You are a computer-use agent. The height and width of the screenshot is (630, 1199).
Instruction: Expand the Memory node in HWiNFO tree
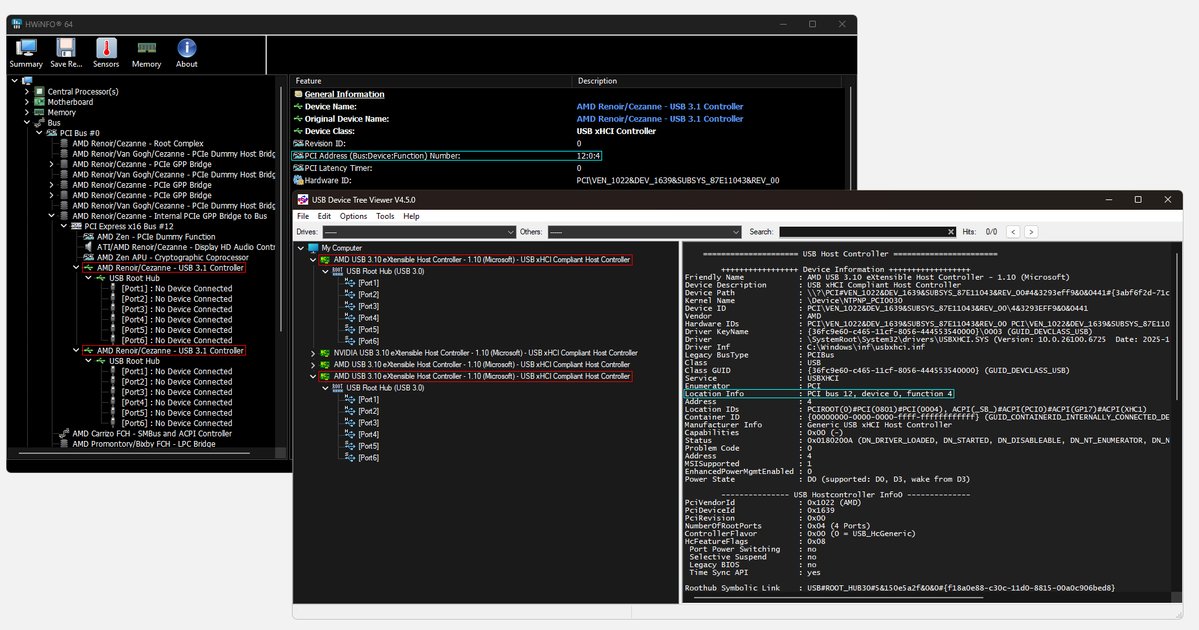pyautogui.click(x=27, y=112)
